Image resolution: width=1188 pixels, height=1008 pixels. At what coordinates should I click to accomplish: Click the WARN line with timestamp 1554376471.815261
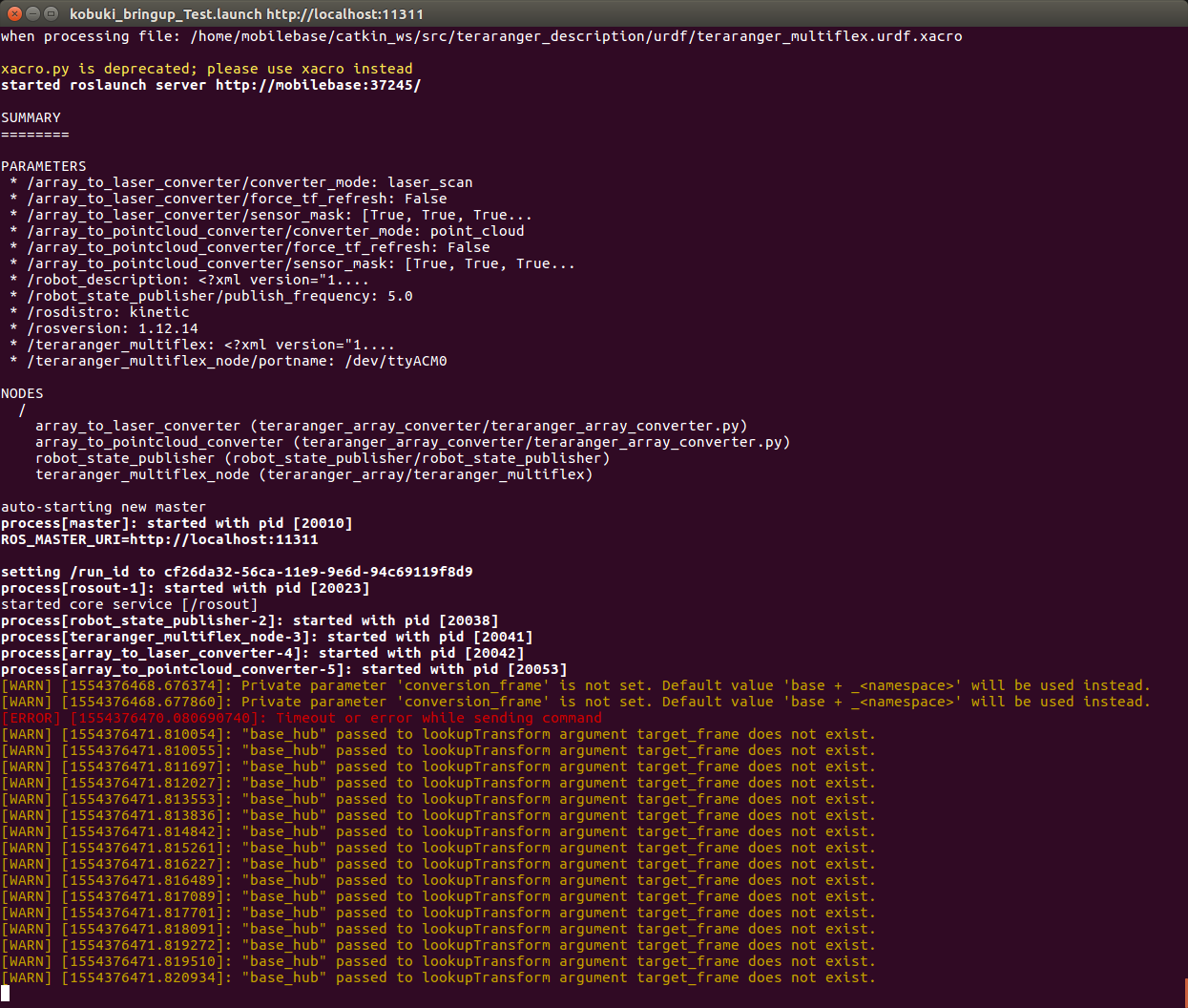(x=438, y=848)
